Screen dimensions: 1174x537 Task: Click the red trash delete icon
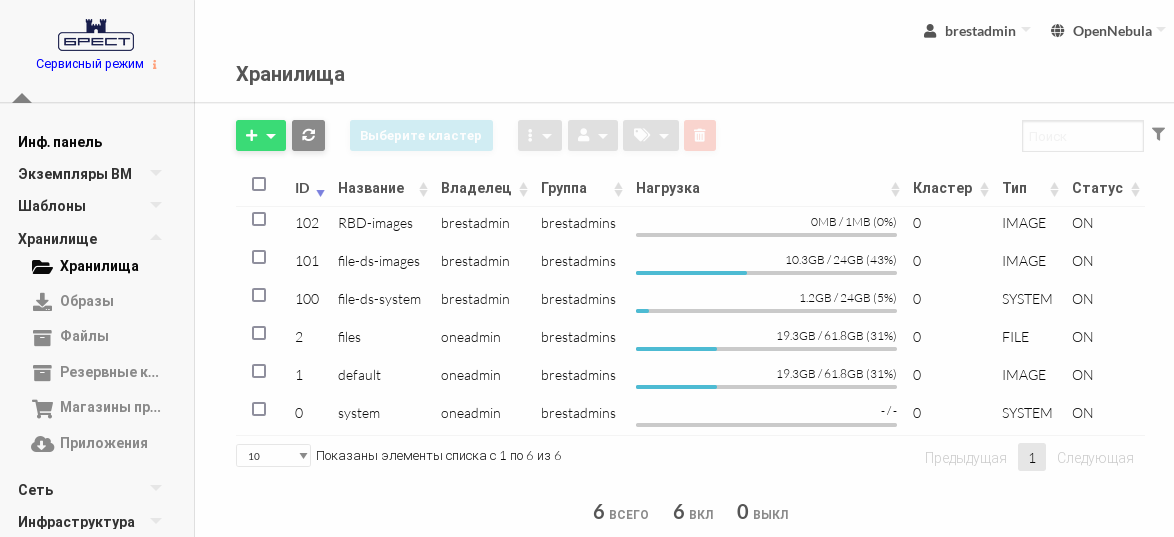click(699, 136)
